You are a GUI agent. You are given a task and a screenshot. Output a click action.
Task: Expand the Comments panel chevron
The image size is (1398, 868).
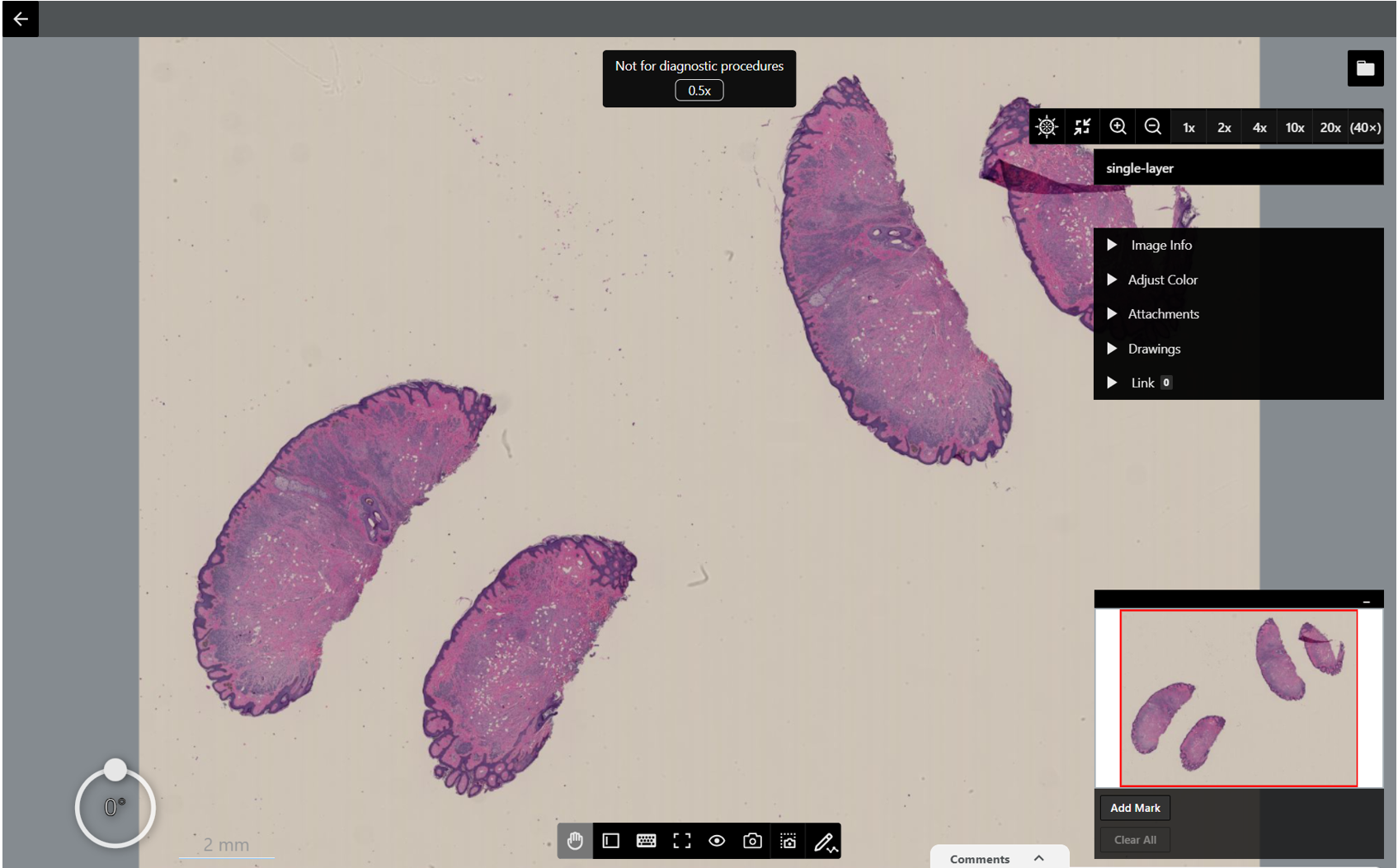1039,858
